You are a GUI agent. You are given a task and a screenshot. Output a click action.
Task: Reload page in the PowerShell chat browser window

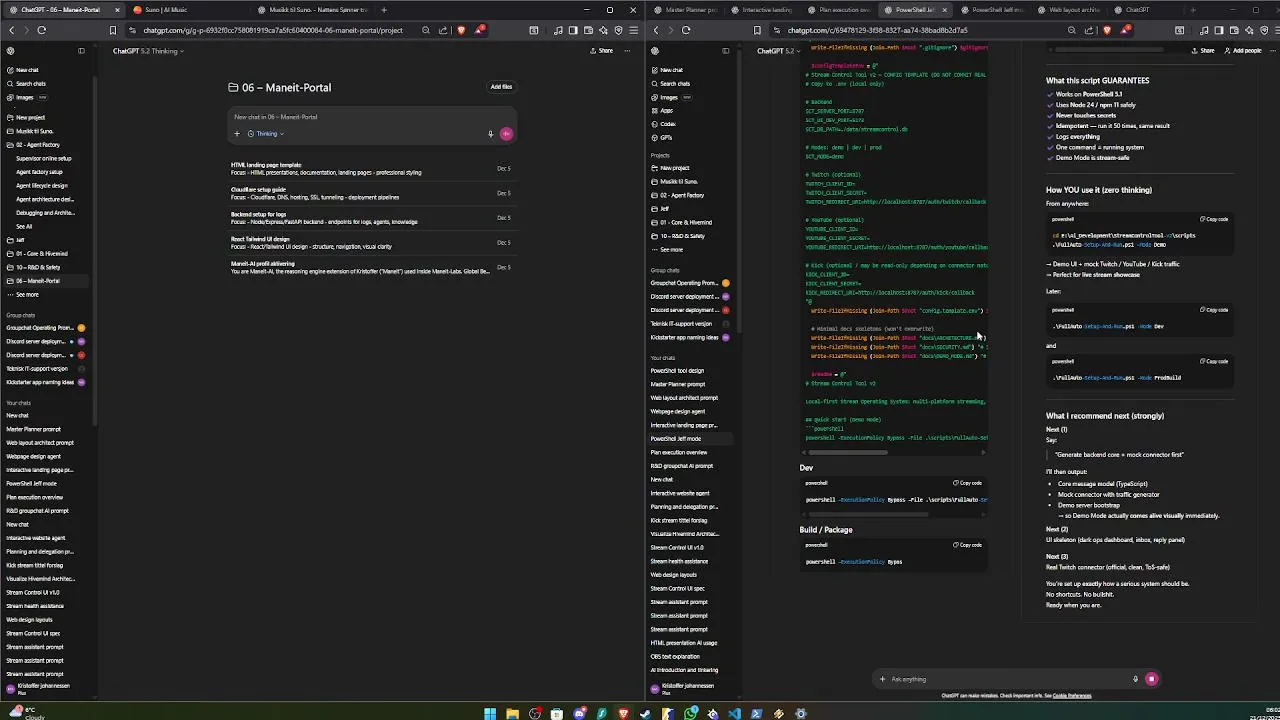click(x=685, y=30)
